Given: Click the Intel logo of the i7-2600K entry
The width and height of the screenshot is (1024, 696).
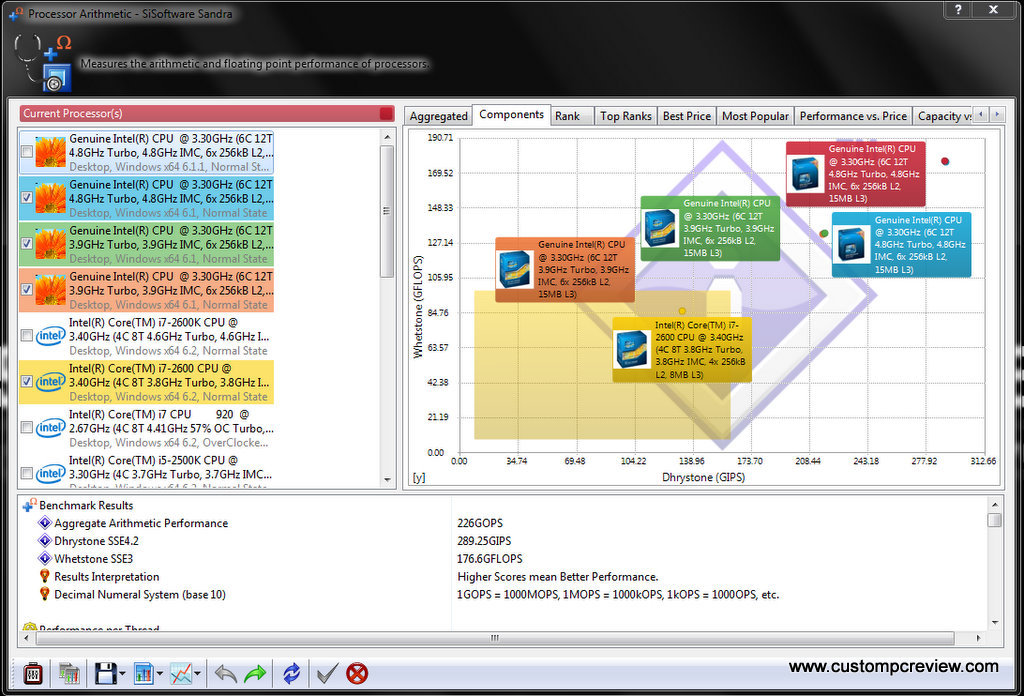Looking at the screenshot, I should (x=50, y=336).
